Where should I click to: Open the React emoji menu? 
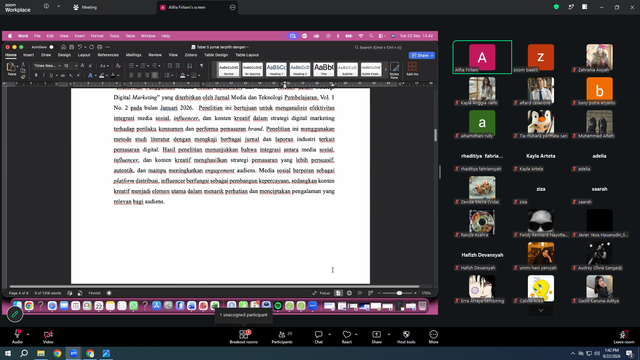pyautogui.click(x=347, y=337)
